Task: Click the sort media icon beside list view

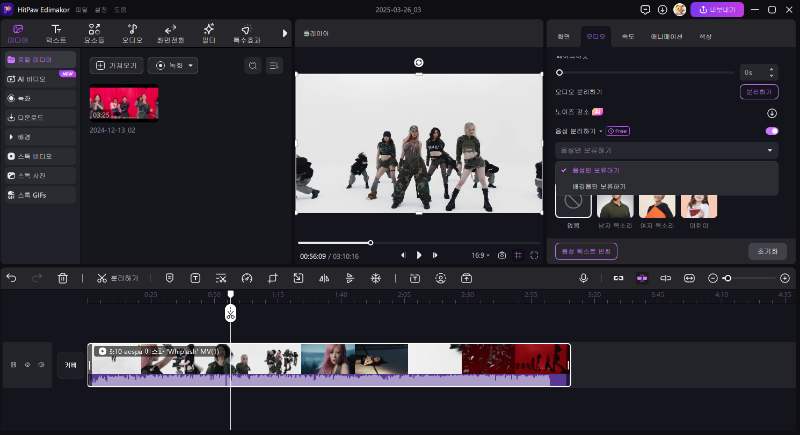Action: pyautogui.click(x=253, y=65)
